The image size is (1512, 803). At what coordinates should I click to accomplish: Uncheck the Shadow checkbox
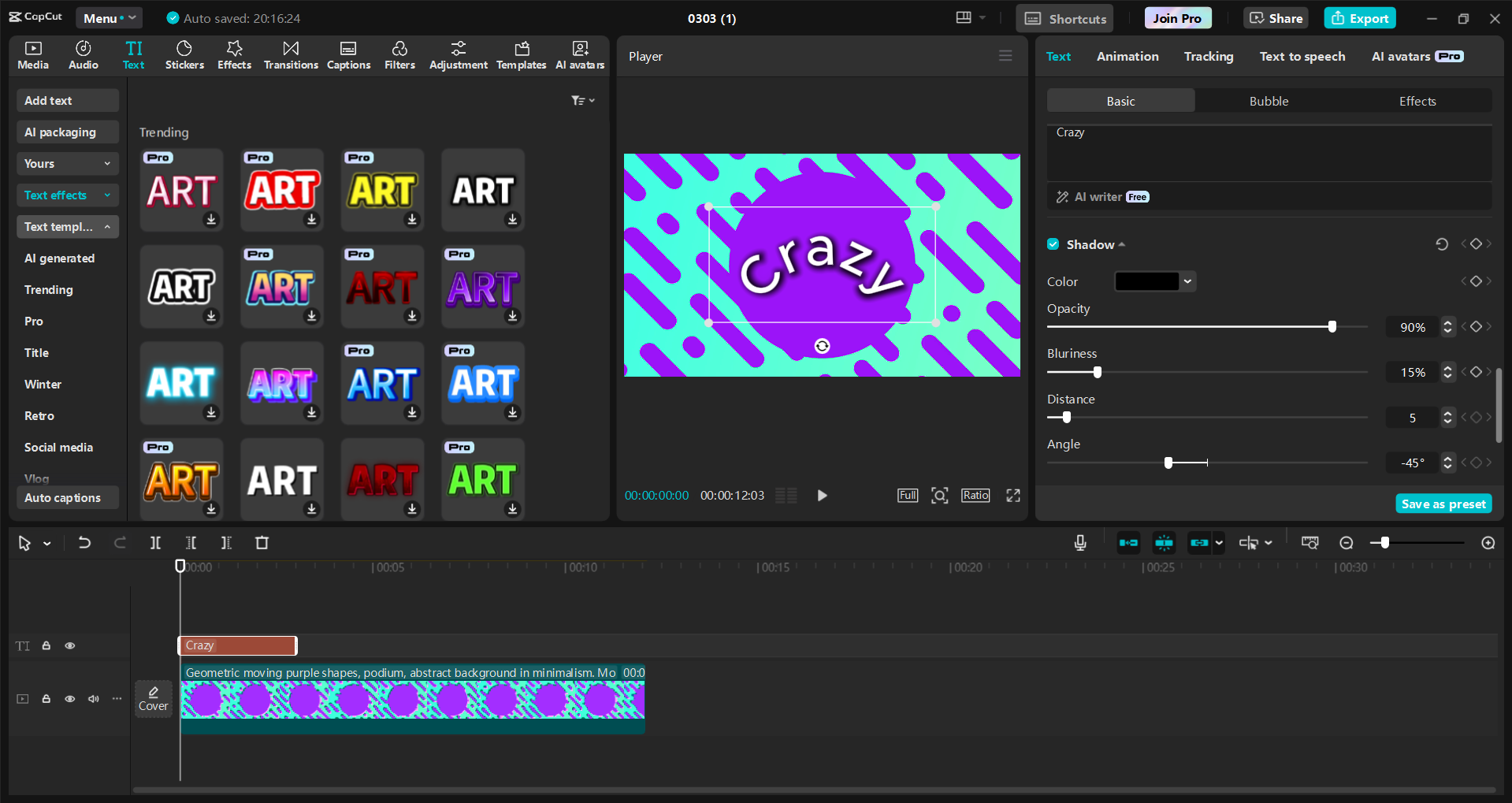pyautogui.click(x=1053, y=244)
